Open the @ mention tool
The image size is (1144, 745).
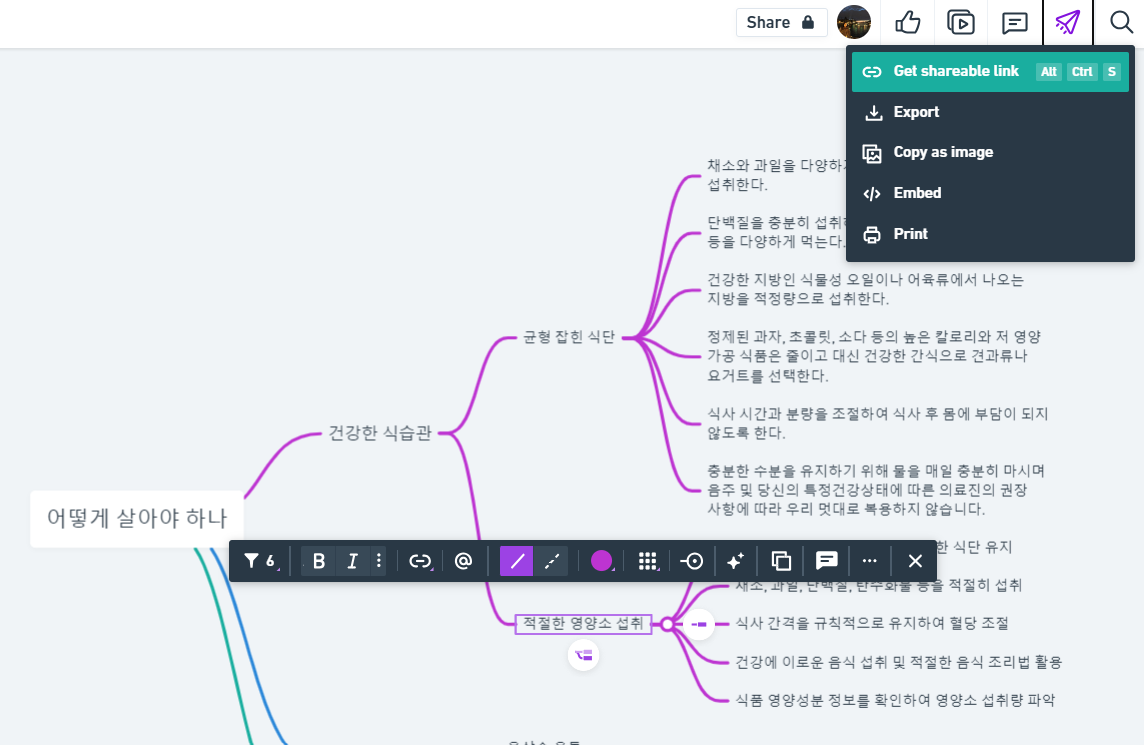point(463,561)
